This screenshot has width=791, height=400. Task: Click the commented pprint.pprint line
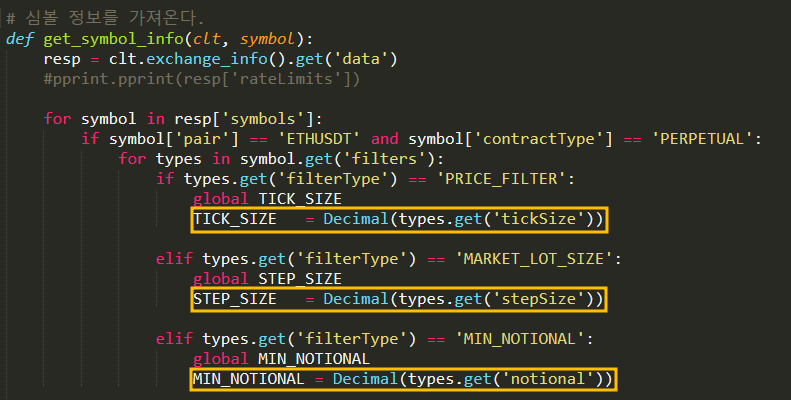(202, 79)
